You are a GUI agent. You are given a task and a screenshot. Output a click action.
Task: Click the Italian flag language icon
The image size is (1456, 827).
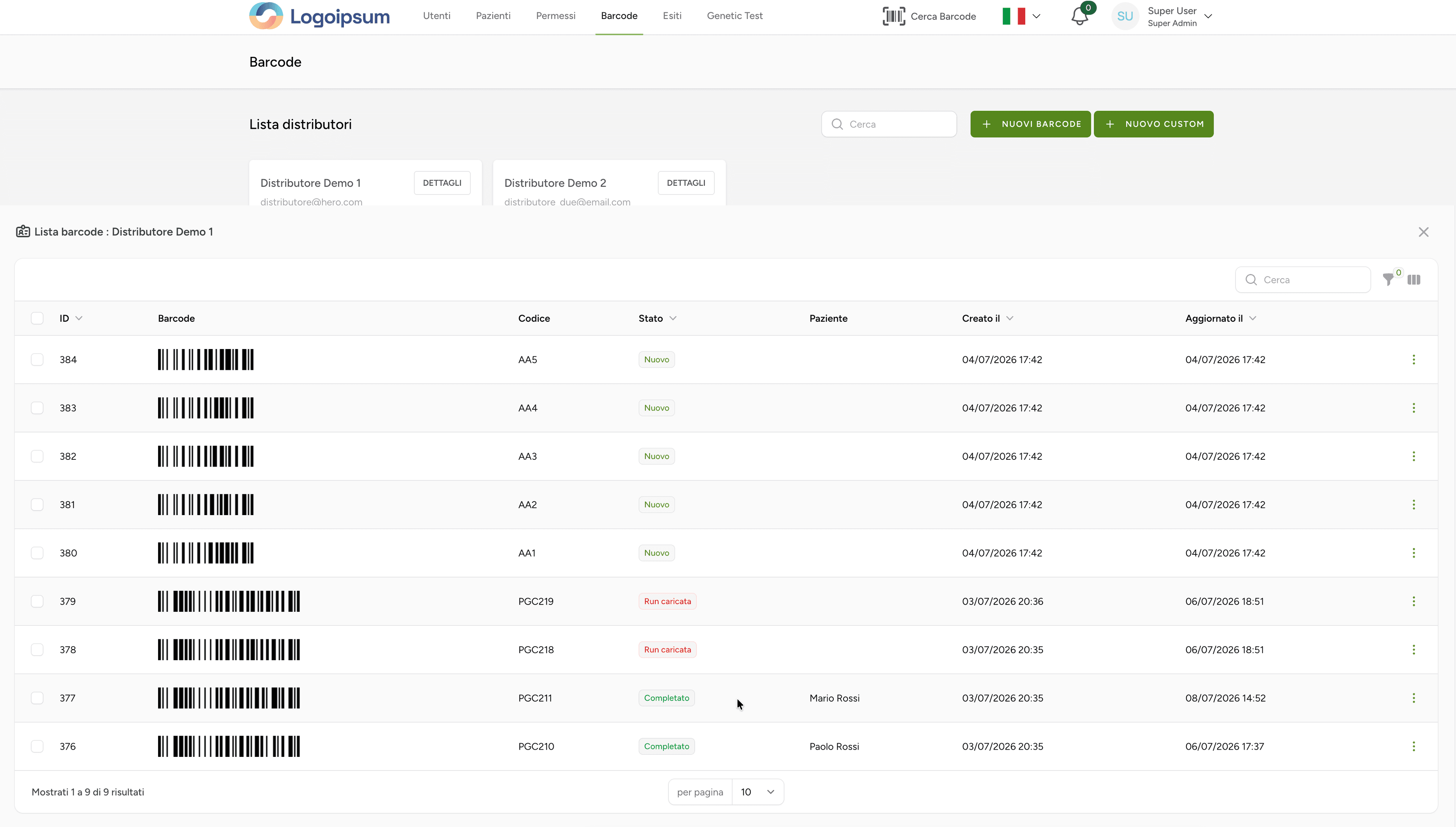point(1014,16)
